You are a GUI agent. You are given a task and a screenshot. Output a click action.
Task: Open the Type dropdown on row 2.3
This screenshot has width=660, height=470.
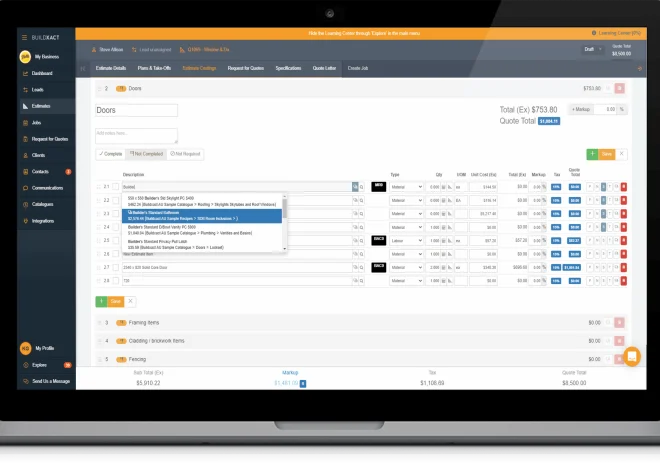click(406, 214)
